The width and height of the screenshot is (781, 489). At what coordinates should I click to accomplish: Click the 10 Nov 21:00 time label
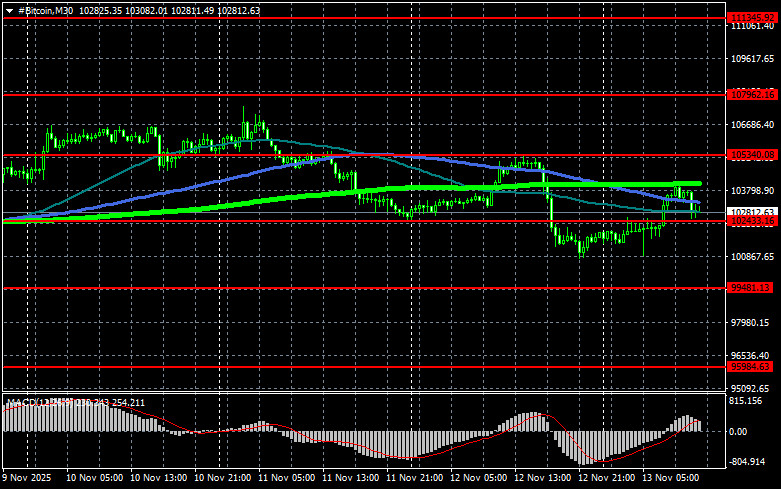click(x=223, y=478)
